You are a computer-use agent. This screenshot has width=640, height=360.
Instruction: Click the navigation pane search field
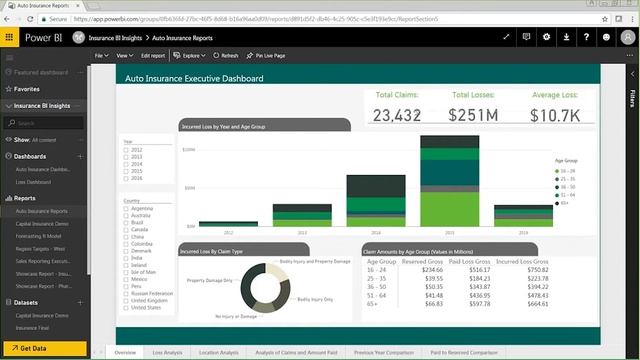(44, 123)
